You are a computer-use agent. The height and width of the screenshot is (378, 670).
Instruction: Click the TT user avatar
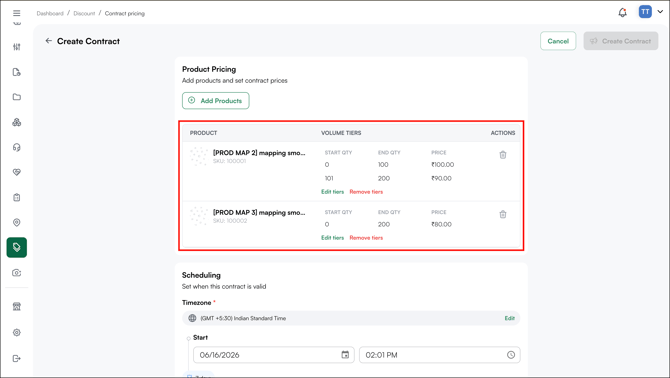pos(645,12)
